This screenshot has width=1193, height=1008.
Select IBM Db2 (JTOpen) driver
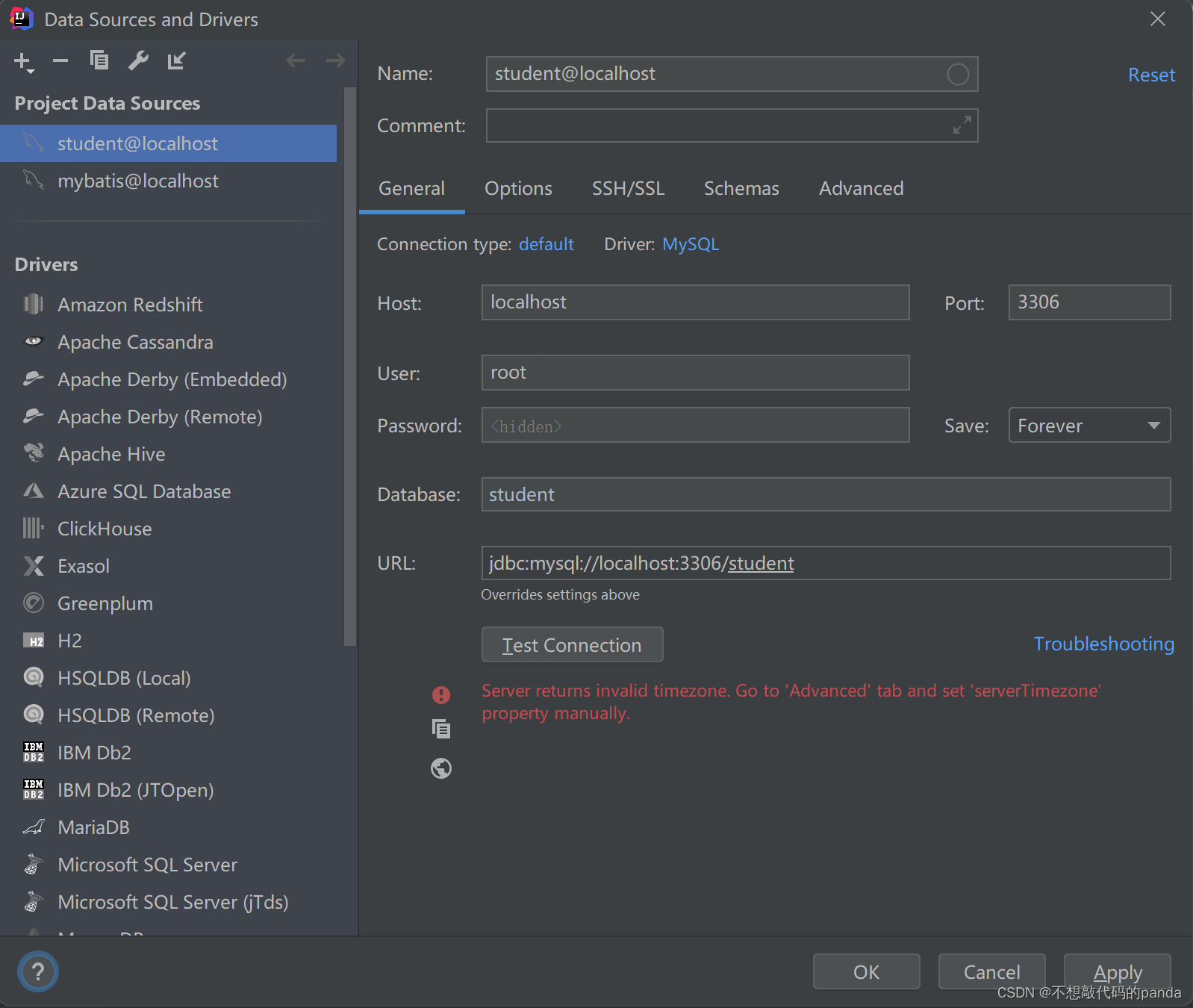pyautogui.click(x=168, y=790)
